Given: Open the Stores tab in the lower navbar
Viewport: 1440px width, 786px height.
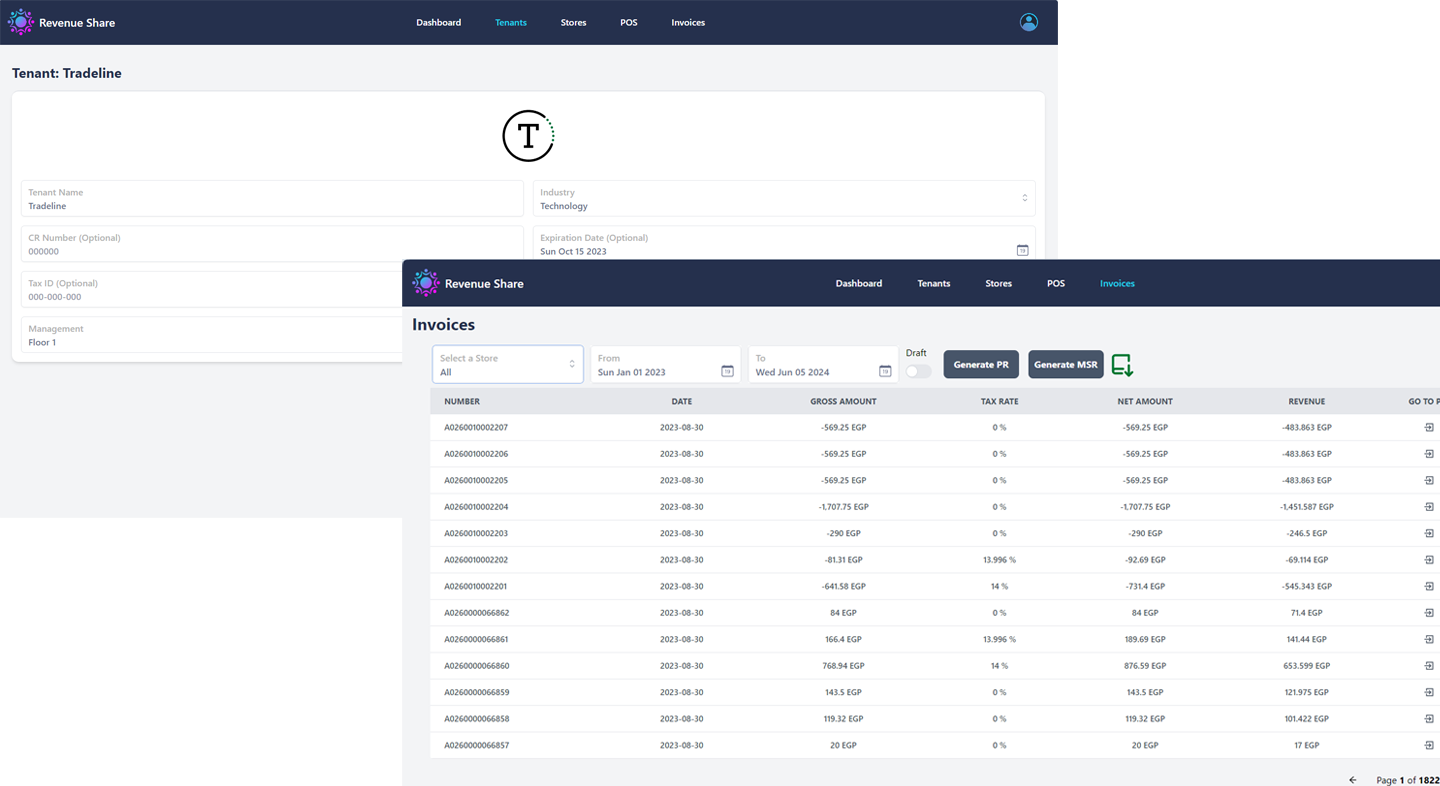Looking at the screenshot, I should (x=998, y=283).
